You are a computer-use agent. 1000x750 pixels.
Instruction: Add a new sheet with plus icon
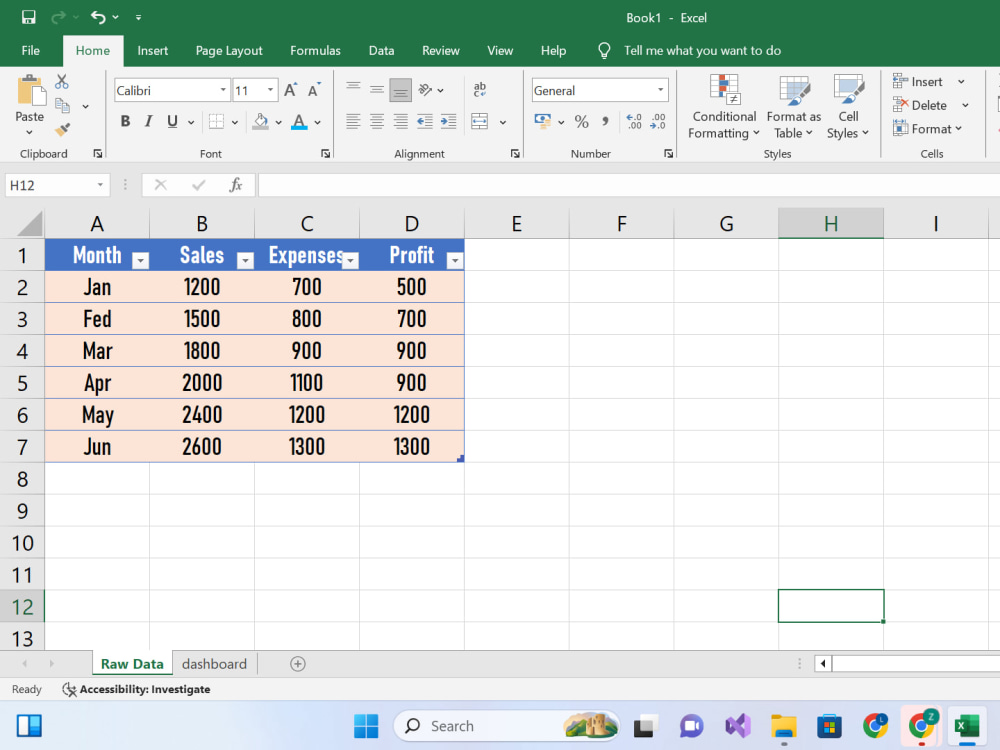[297, 664]
